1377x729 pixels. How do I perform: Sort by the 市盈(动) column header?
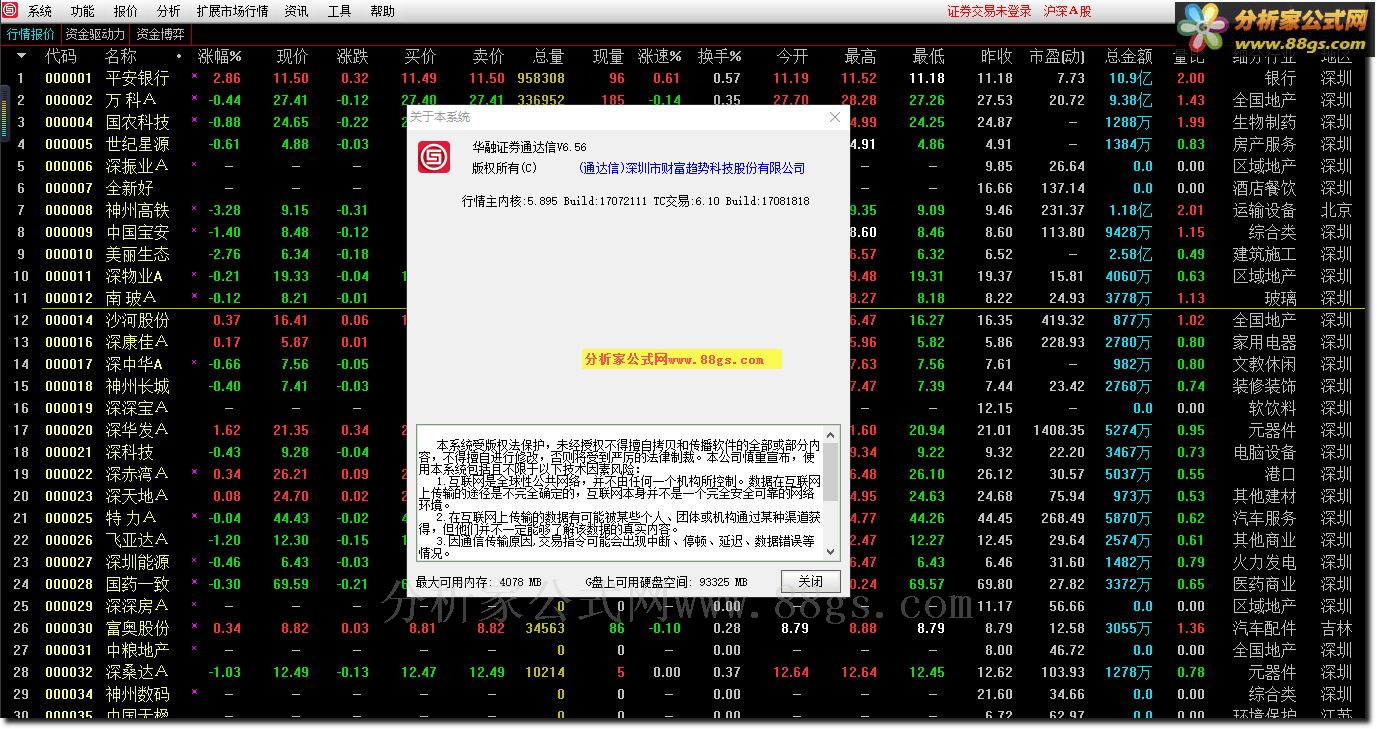click(1056, 56)
